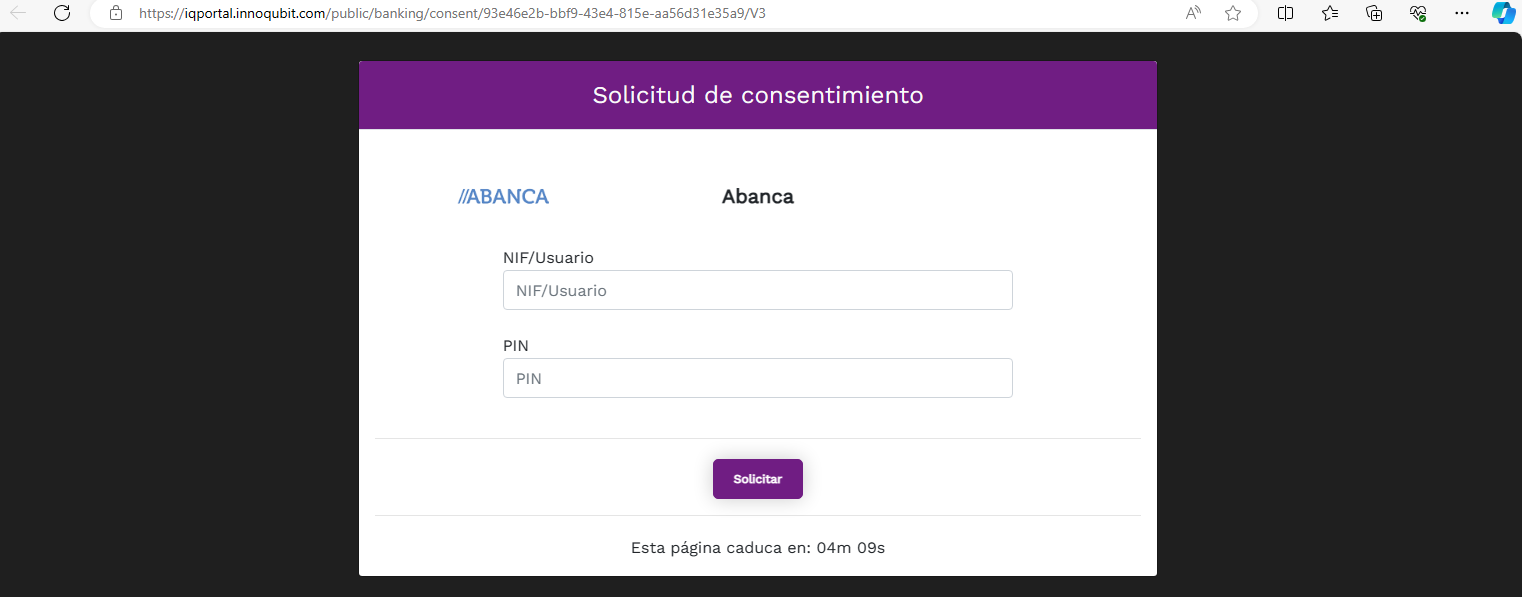Click the page expiry countdown text
1522x597 pixels.
[x=757, y=547]
